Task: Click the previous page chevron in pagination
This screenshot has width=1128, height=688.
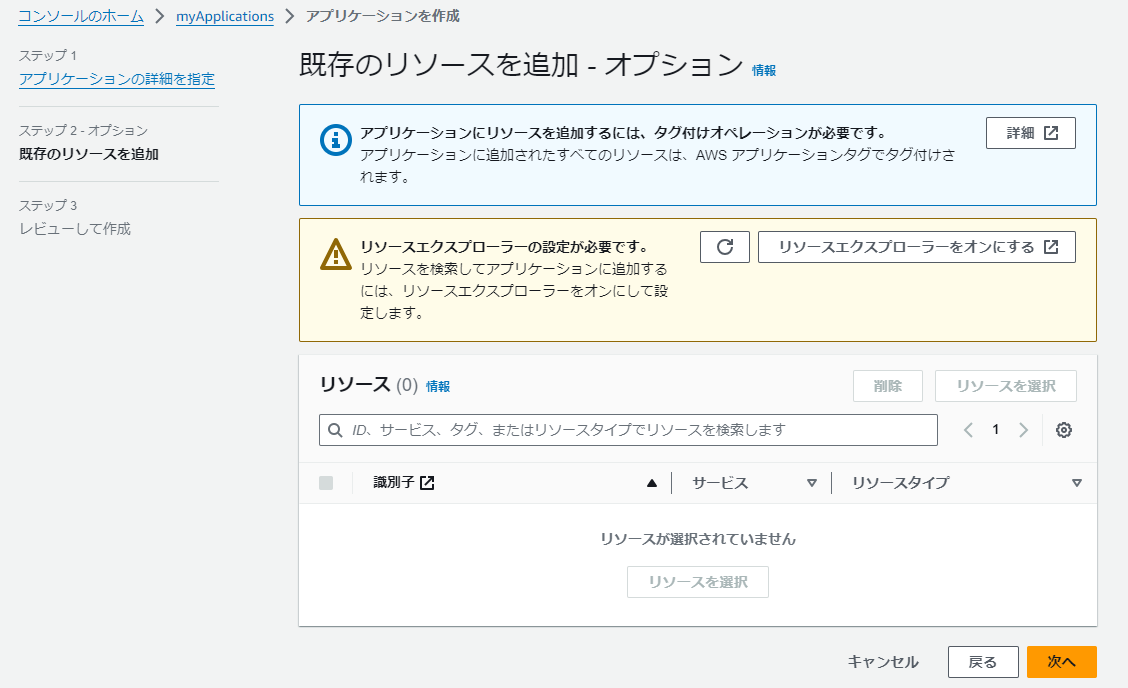Action: (967, 429)
